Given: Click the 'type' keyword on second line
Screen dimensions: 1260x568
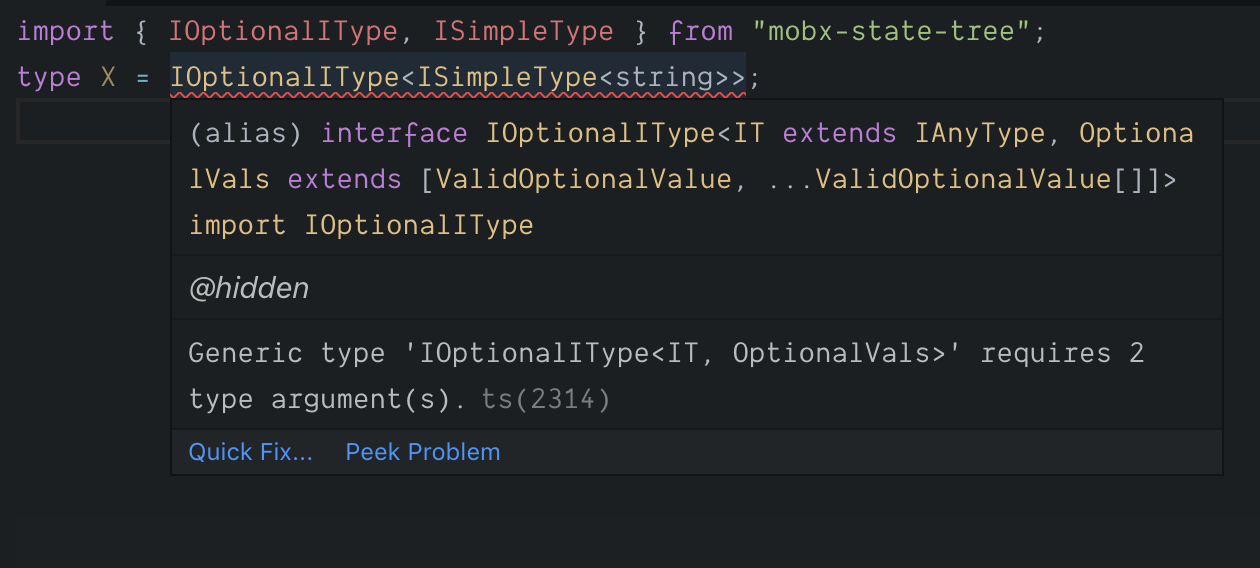Looking at the screenshot, I should [49, 77].
